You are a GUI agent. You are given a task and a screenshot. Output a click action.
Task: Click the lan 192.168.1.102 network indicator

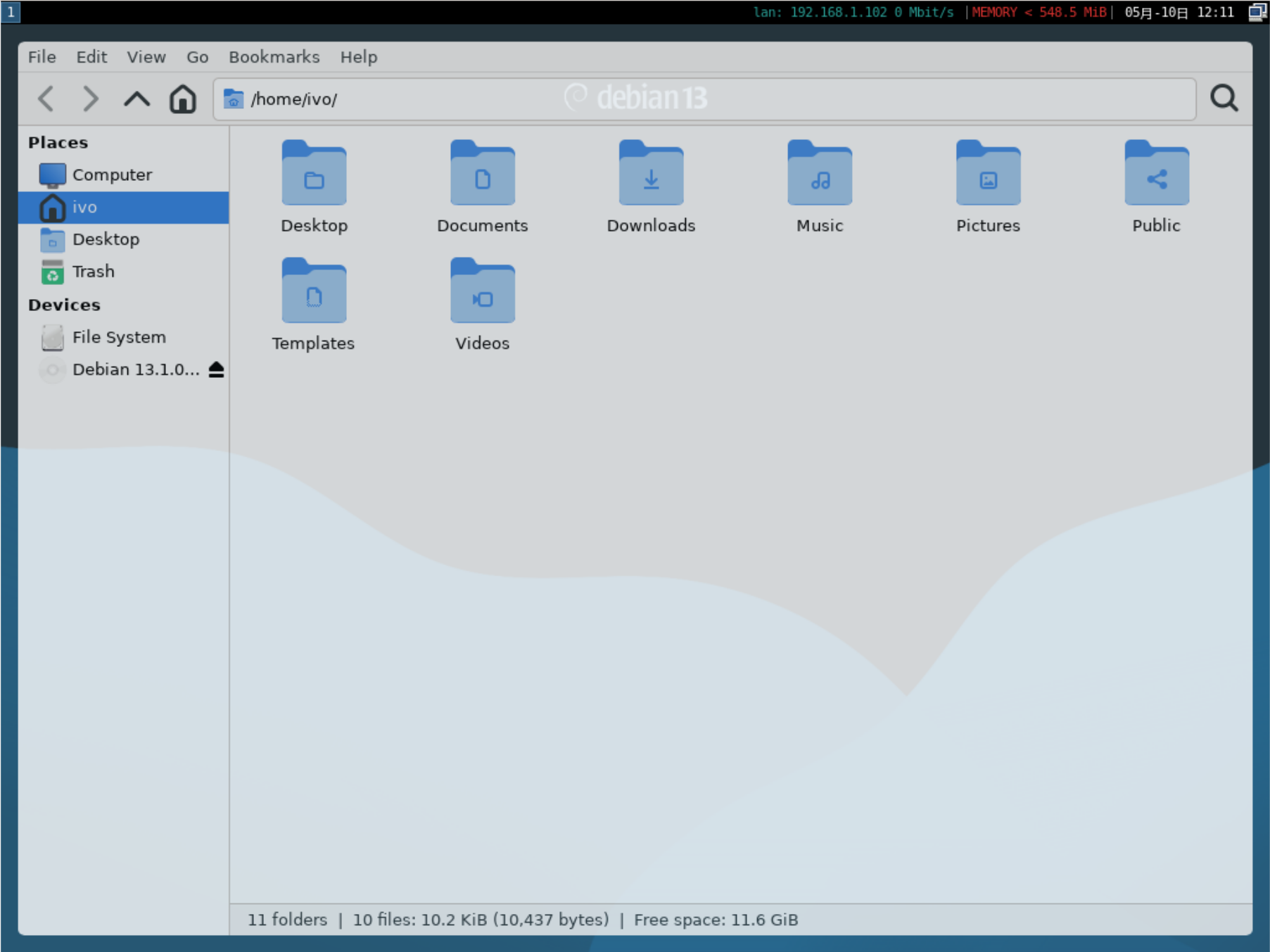853,12
